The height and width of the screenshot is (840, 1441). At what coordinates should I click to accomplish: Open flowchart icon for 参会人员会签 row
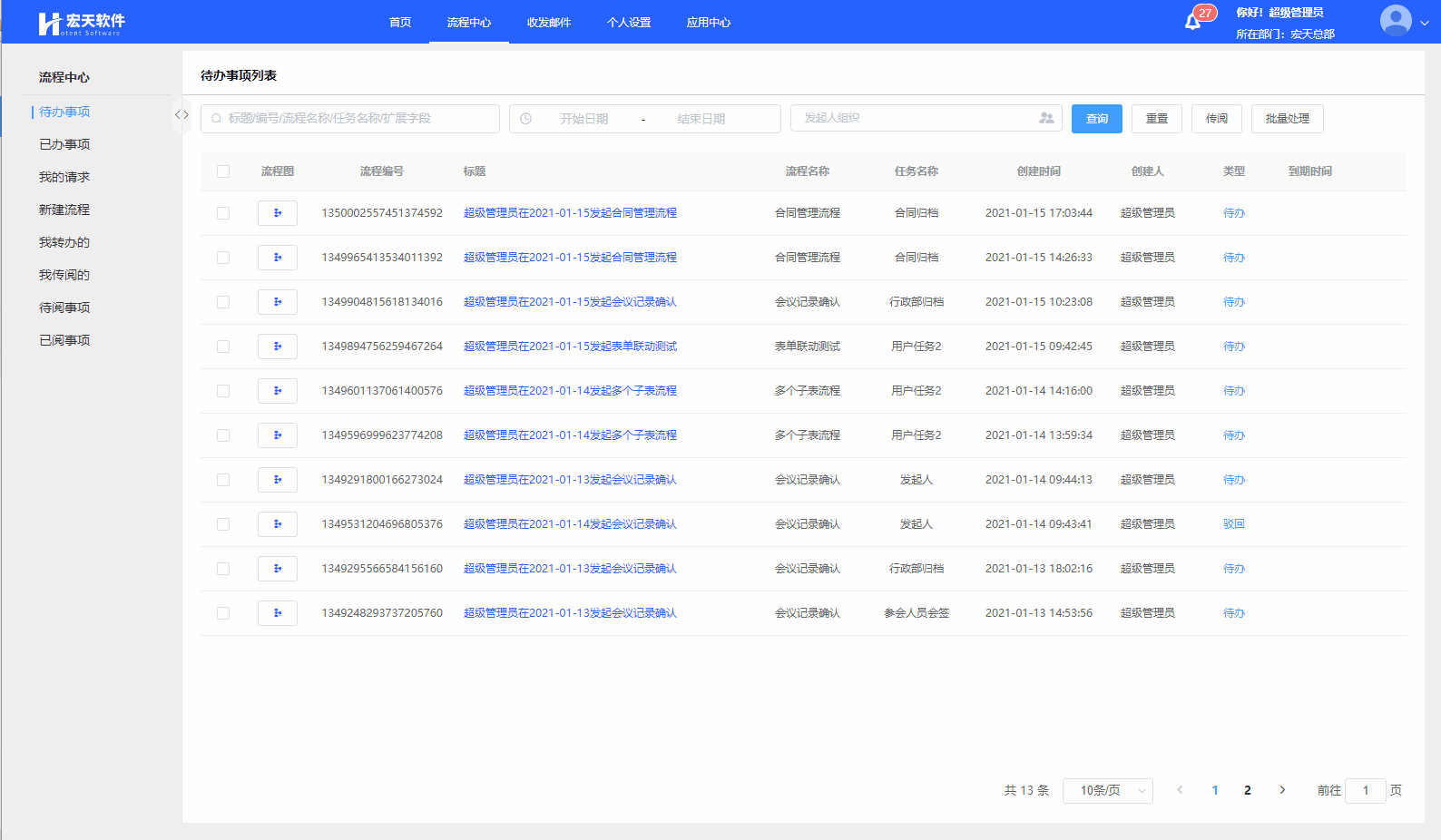click(x=277, y=613)
